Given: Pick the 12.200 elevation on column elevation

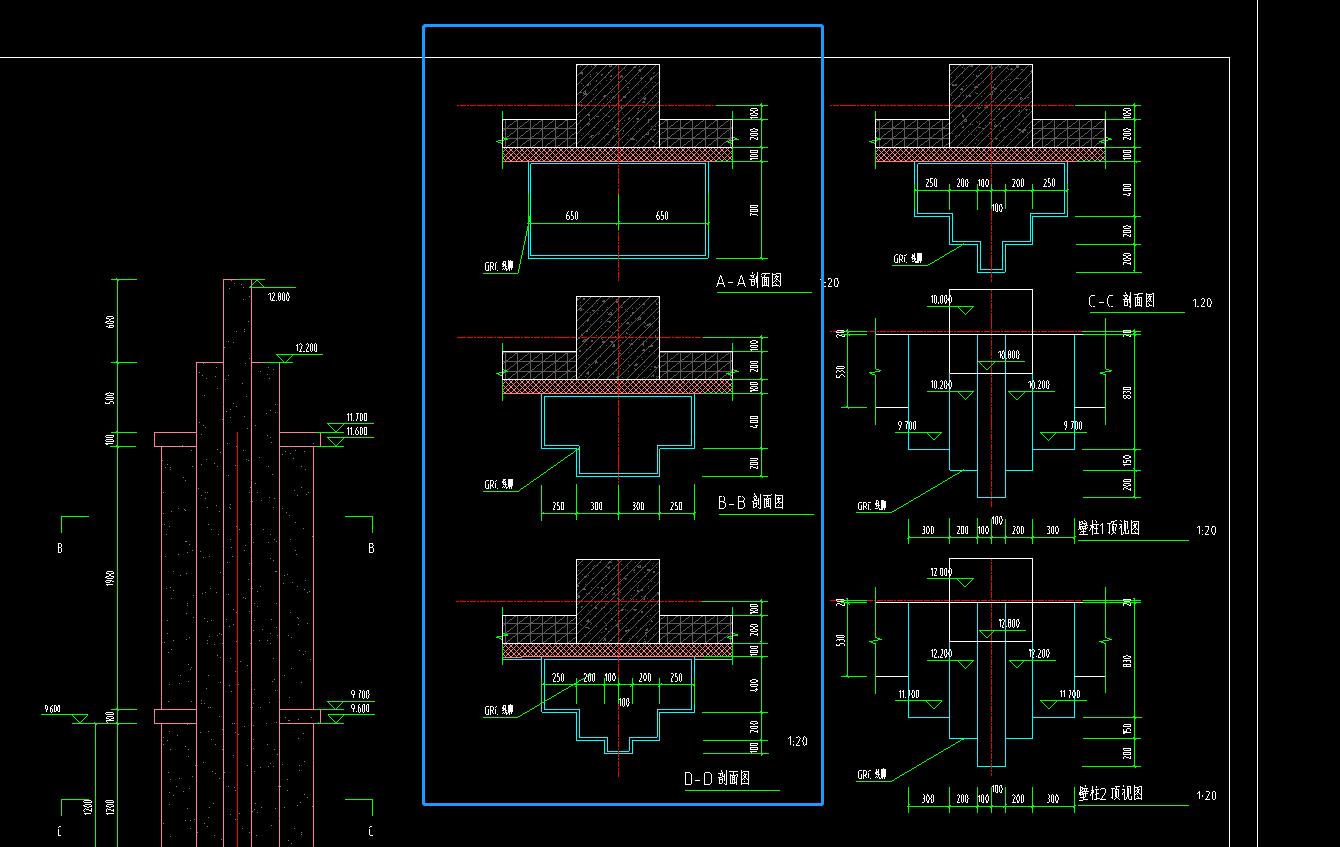Looking at the screenshot, I should click(307, 348).
